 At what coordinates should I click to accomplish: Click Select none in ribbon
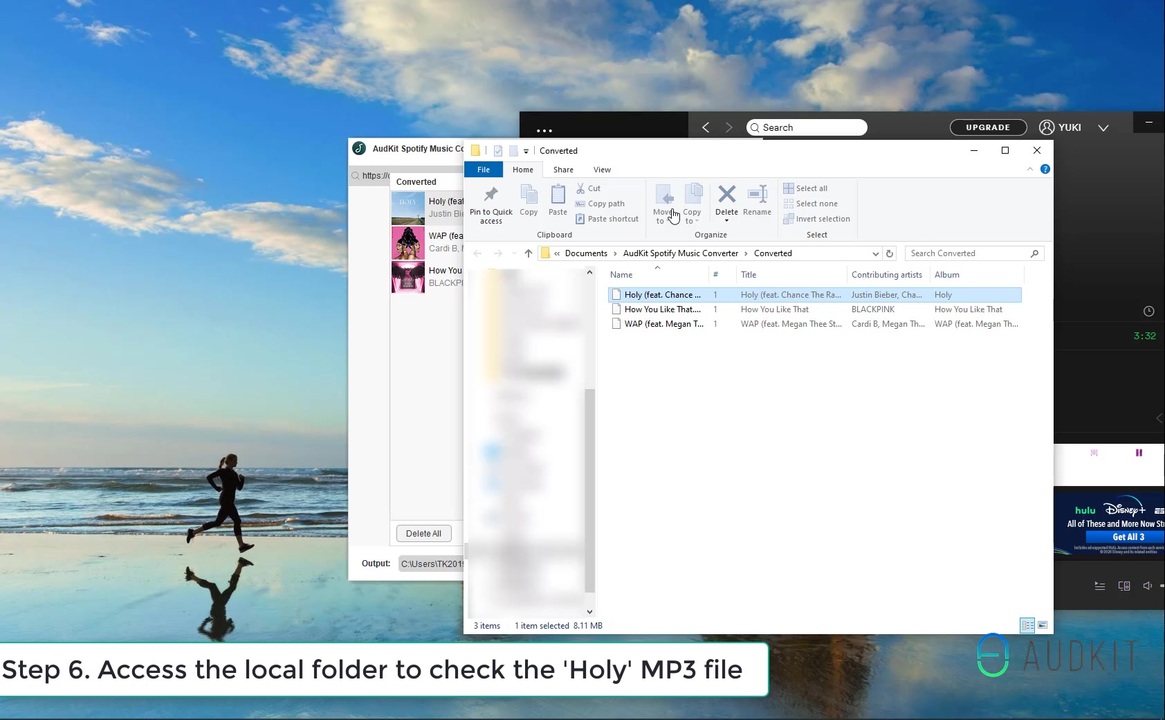[x=811, y=204]
